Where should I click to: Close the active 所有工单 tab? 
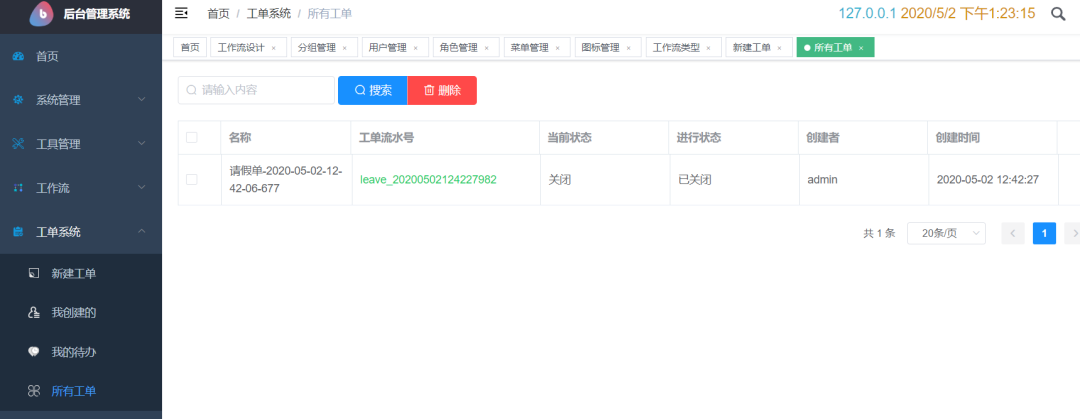pos(861,48)
